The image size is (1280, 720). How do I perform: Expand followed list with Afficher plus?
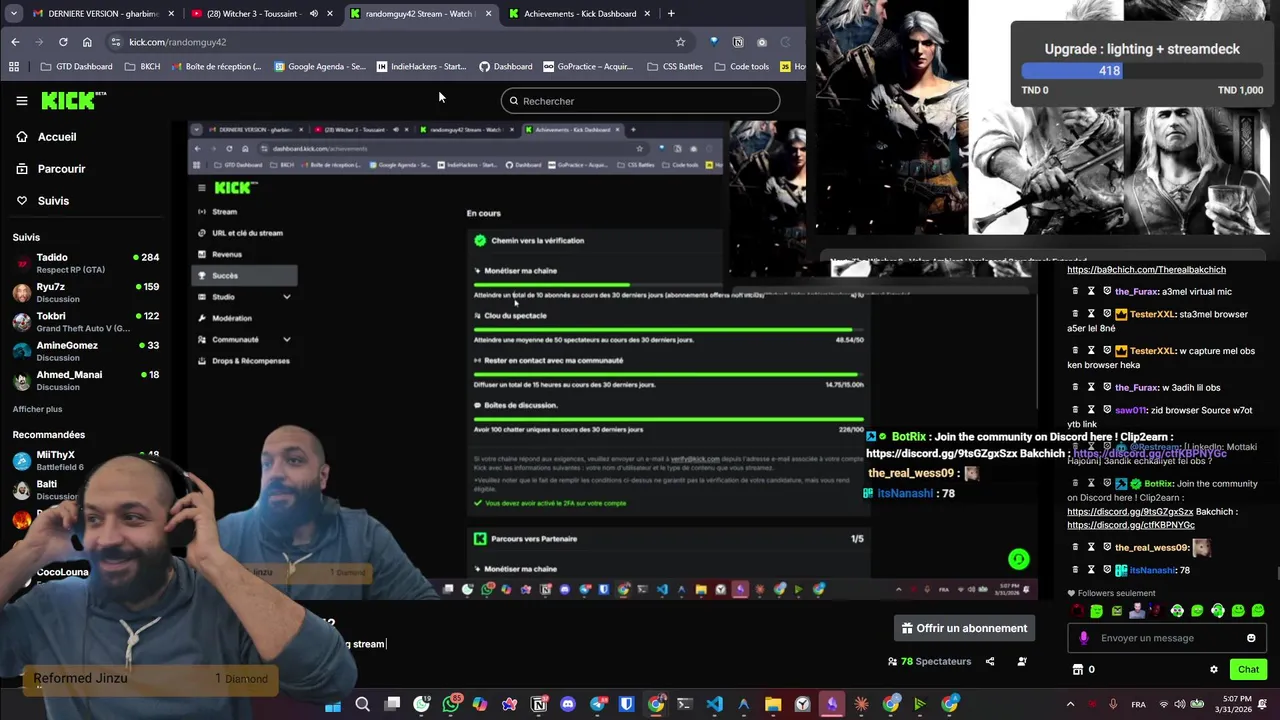tap(37, 409)
